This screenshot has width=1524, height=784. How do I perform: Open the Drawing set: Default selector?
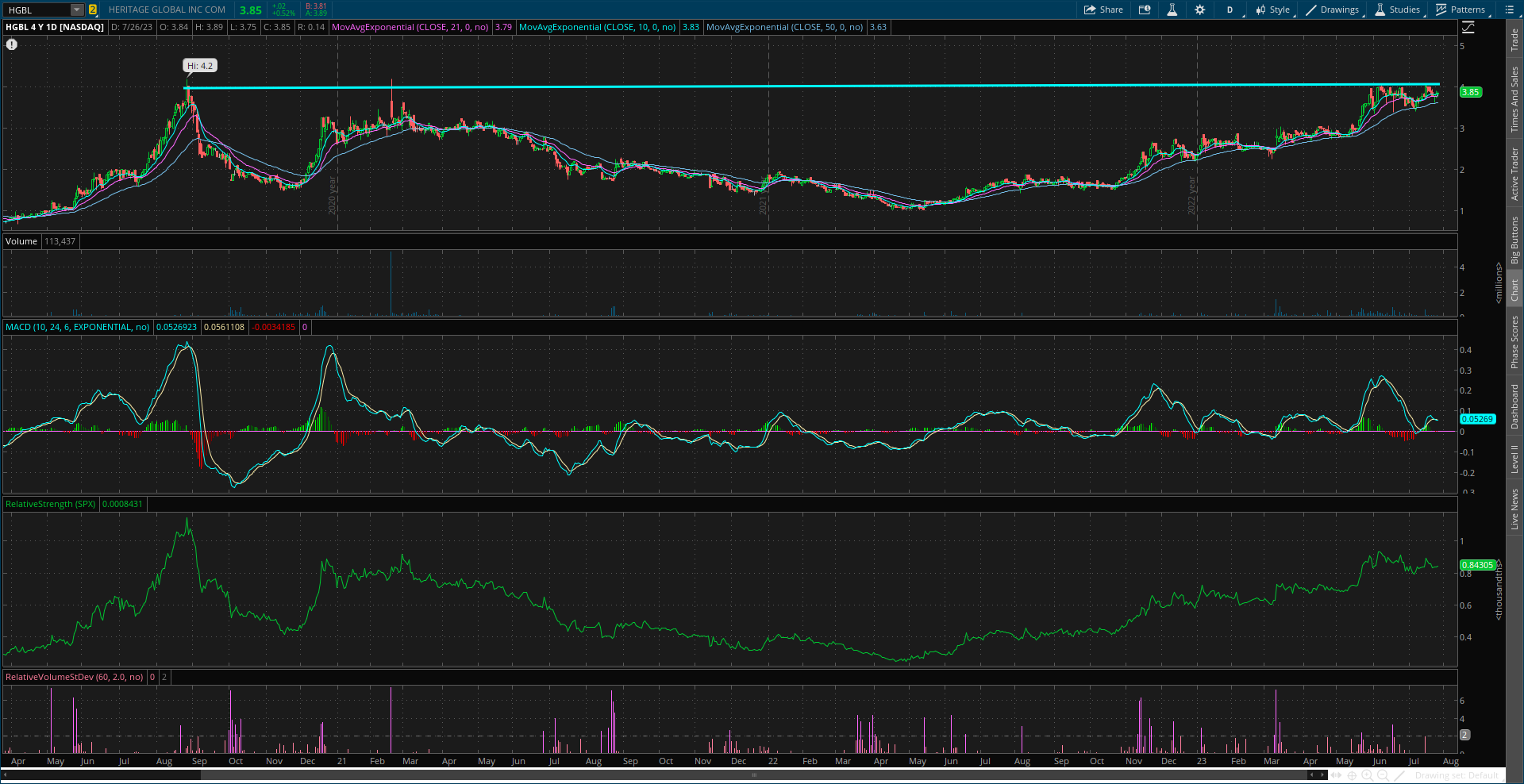click(x=1457, y=775)
